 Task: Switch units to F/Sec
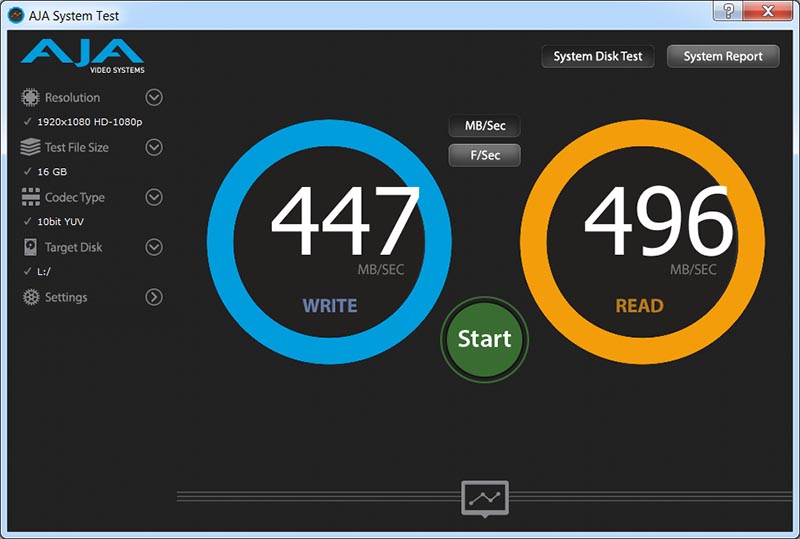485,155
